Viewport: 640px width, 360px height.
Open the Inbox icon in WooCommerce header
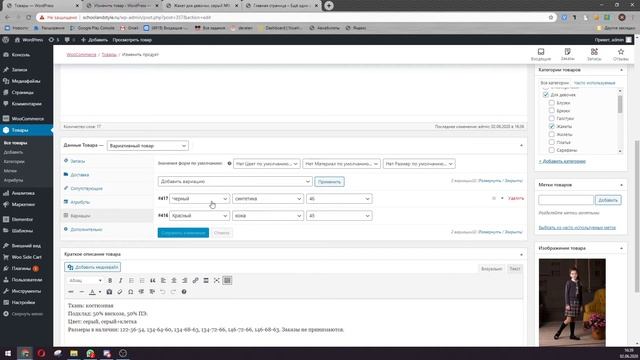(x=541, y=54)
